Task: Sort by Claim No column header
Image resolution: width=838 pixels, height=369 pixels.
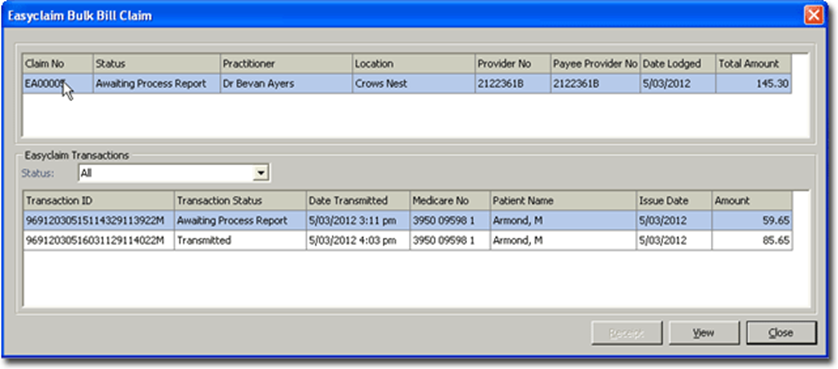Action: [58, 64]
